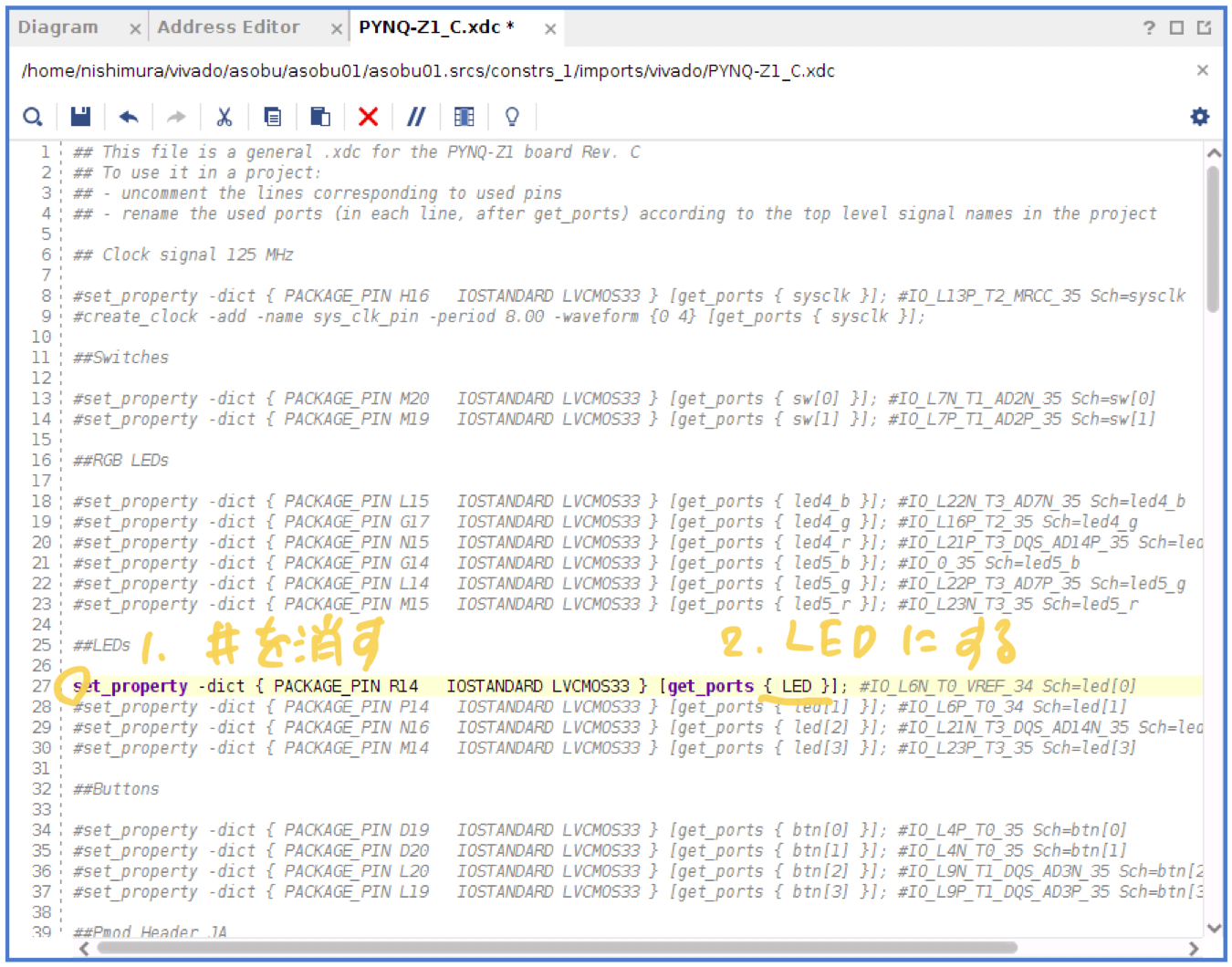
Task: Click the create_clock line
Action: pyautogui.click(x=499, y=317)
